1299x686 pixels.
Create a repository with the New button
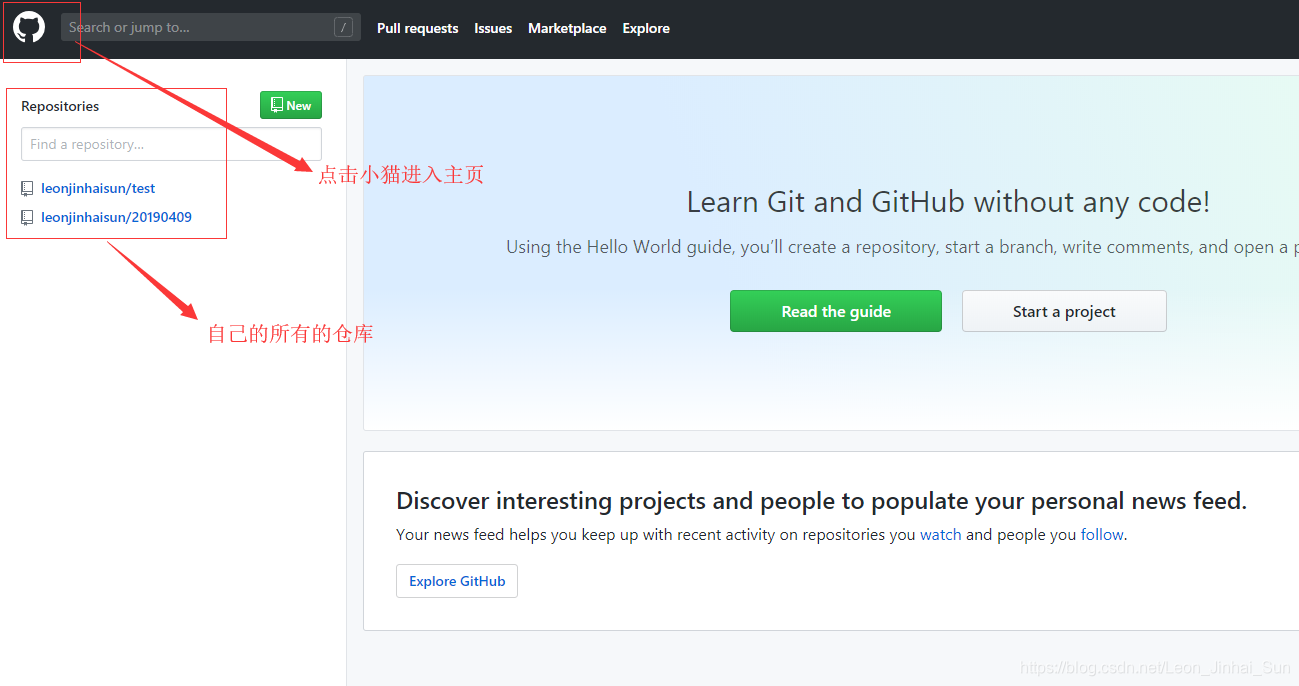pos(291,105)
